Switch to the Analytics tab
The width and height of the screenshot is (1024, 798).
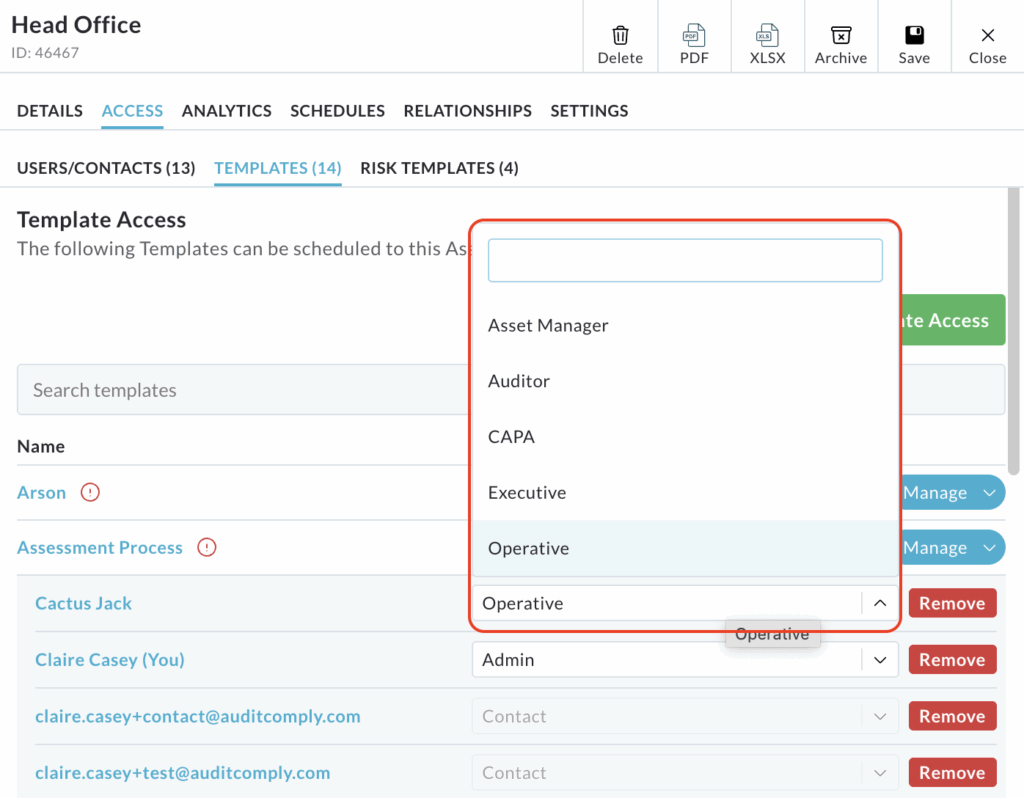pyautogui.click(x=226, y=111)
